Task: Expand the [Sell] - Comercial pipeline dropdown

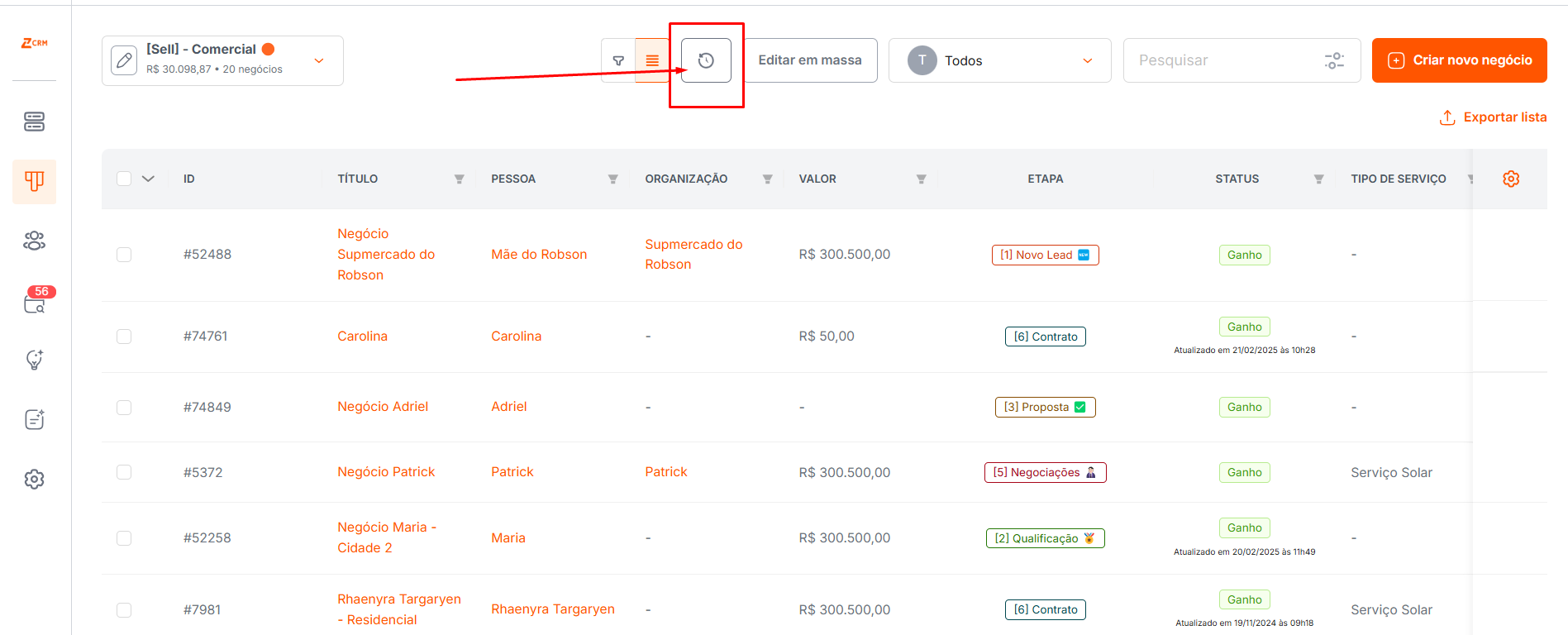Action: click(319, 60)
